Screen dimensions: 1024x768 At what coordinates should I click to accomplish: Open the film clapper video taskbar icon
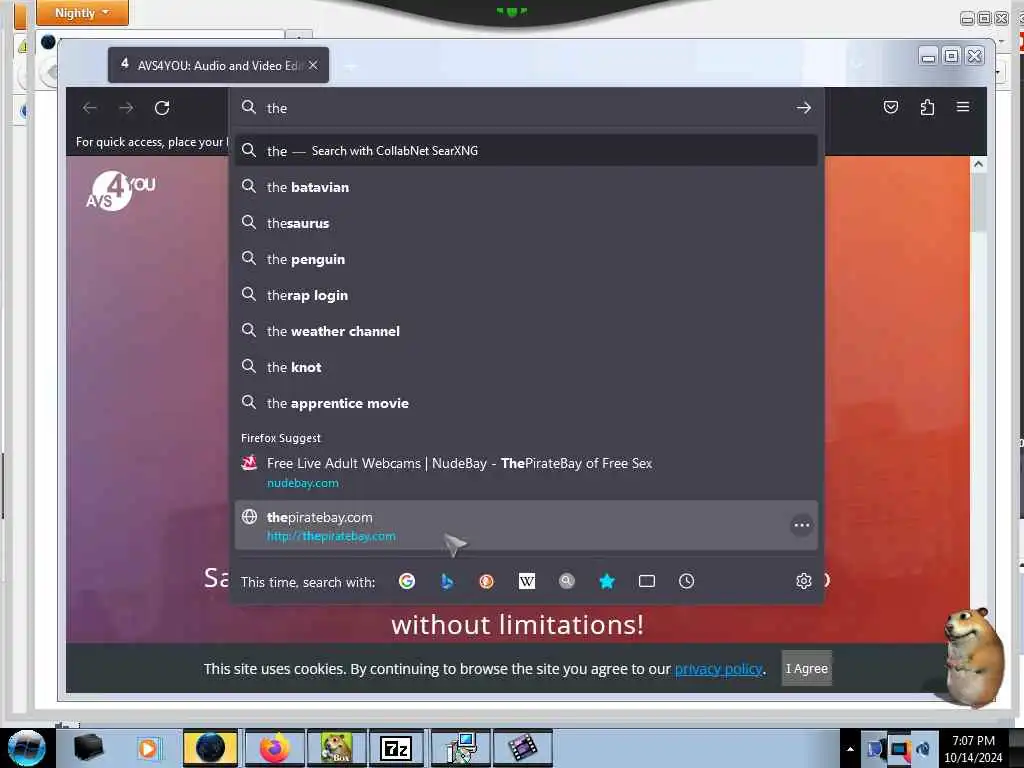(522, 748)
